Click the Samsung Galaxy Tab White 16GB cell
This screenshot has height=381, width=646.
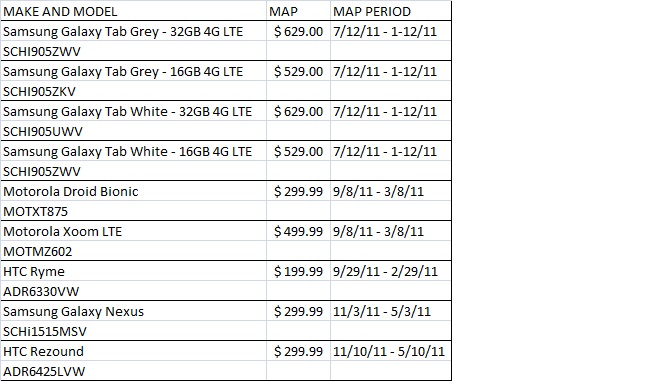[x=133, y=151]
